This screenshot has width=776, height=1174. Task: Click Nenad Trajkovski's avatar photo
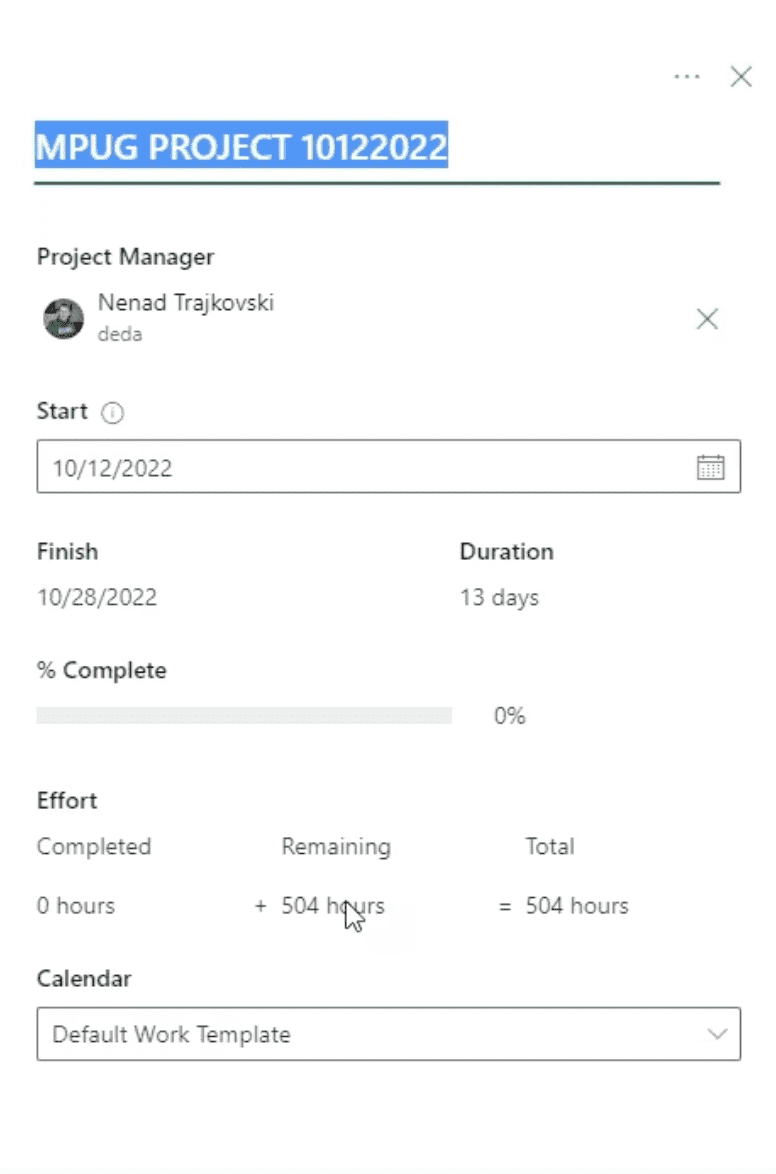64,318
